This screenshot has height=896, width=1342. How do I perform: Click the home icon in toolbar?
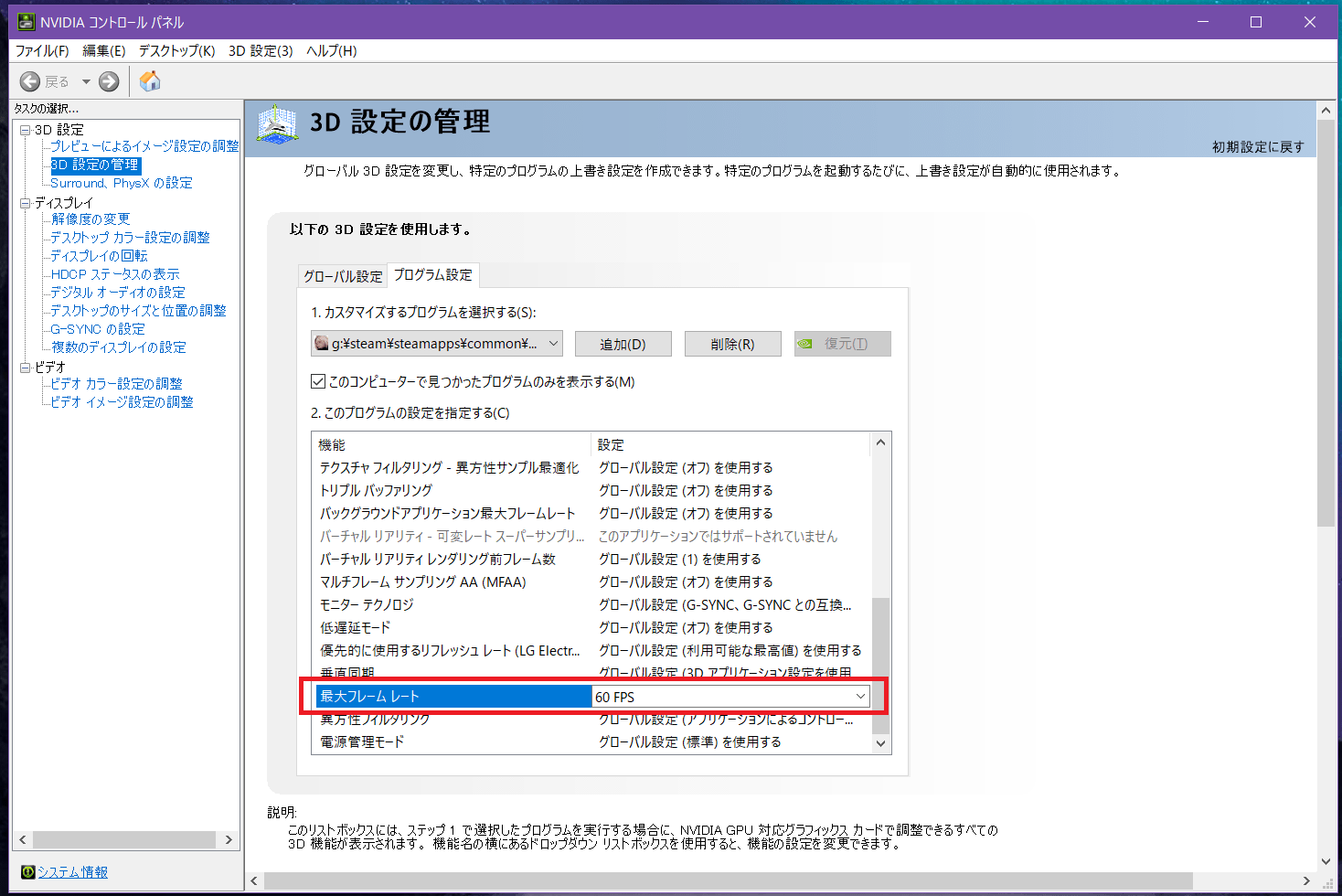(x=150, y=81)
